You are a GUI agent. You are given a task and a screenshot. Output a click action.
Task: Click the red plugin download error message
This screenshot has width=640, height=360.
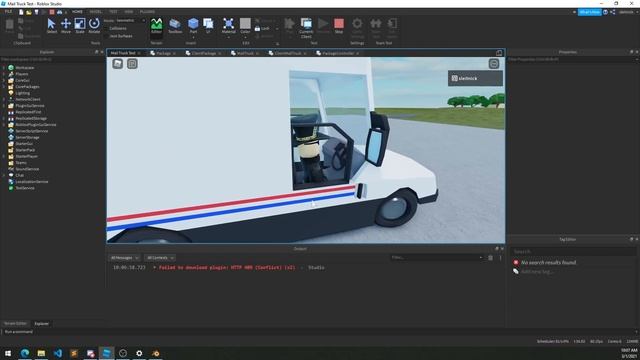click(x=227, y=268)
